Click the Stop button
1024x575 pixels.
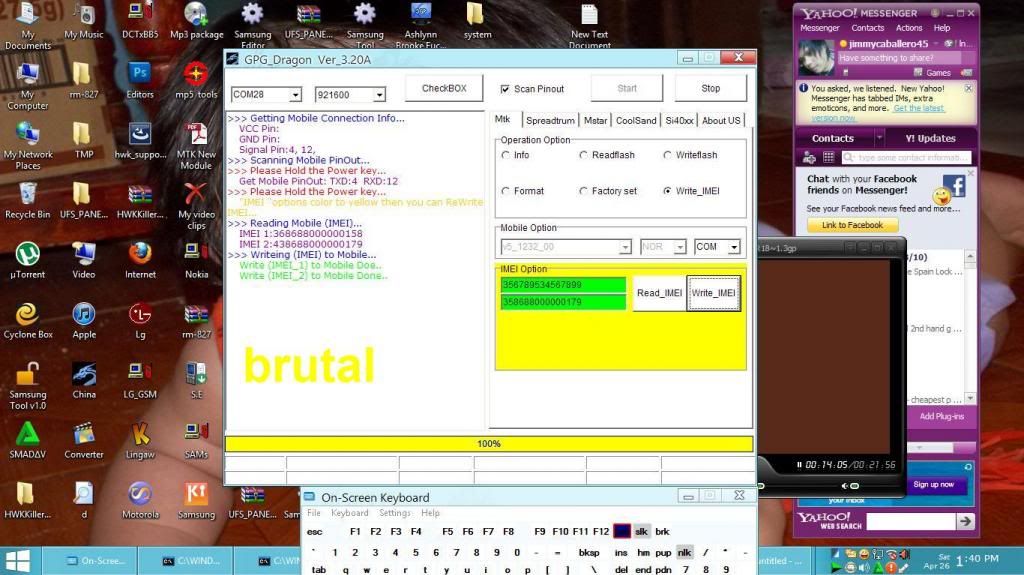(710, 88)
